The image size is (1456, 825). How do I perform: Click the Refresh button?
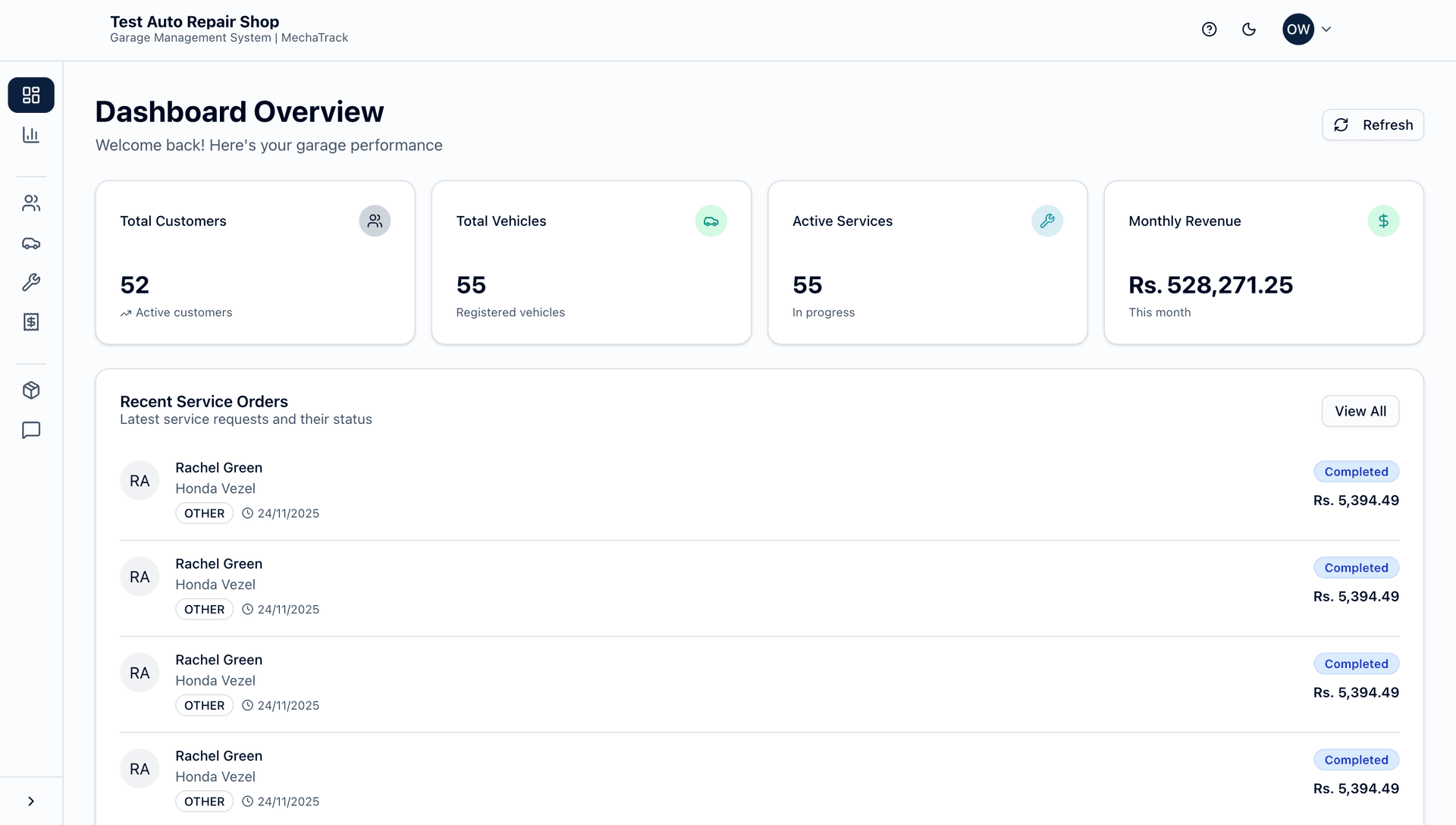1373,124
